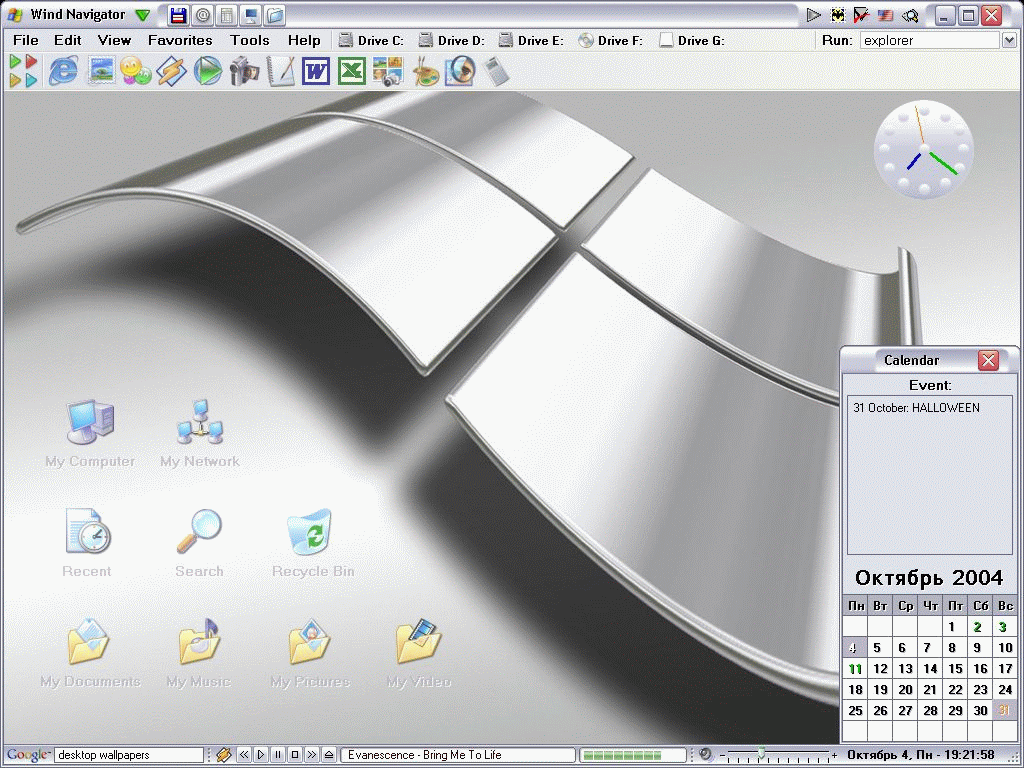The height and width of the screenshot is (768, 1024).
Task: Open My Music folder
Action: (199, 653)
